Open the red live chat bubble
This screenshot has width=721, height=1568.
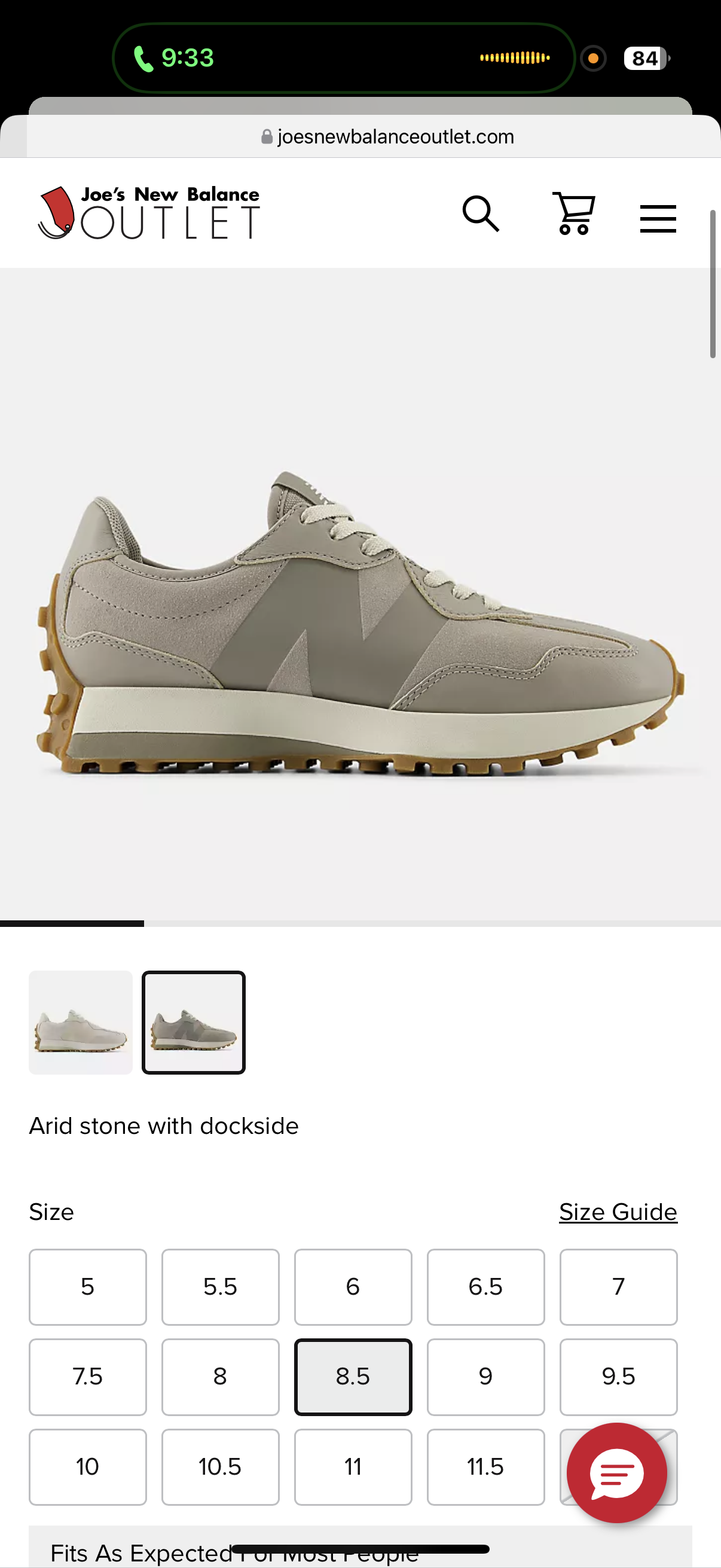click(x=617, y=1472)
